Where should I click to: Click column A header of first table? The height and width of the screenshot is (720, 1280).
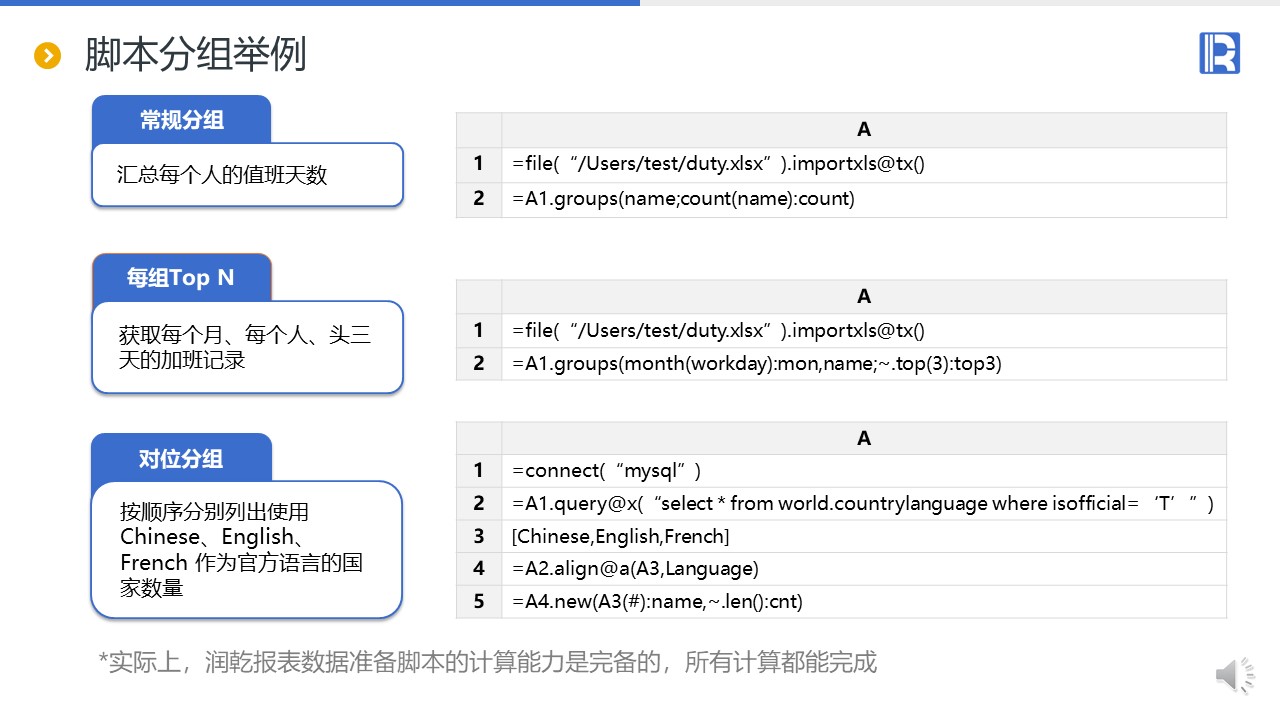click(x=863, y=130)
